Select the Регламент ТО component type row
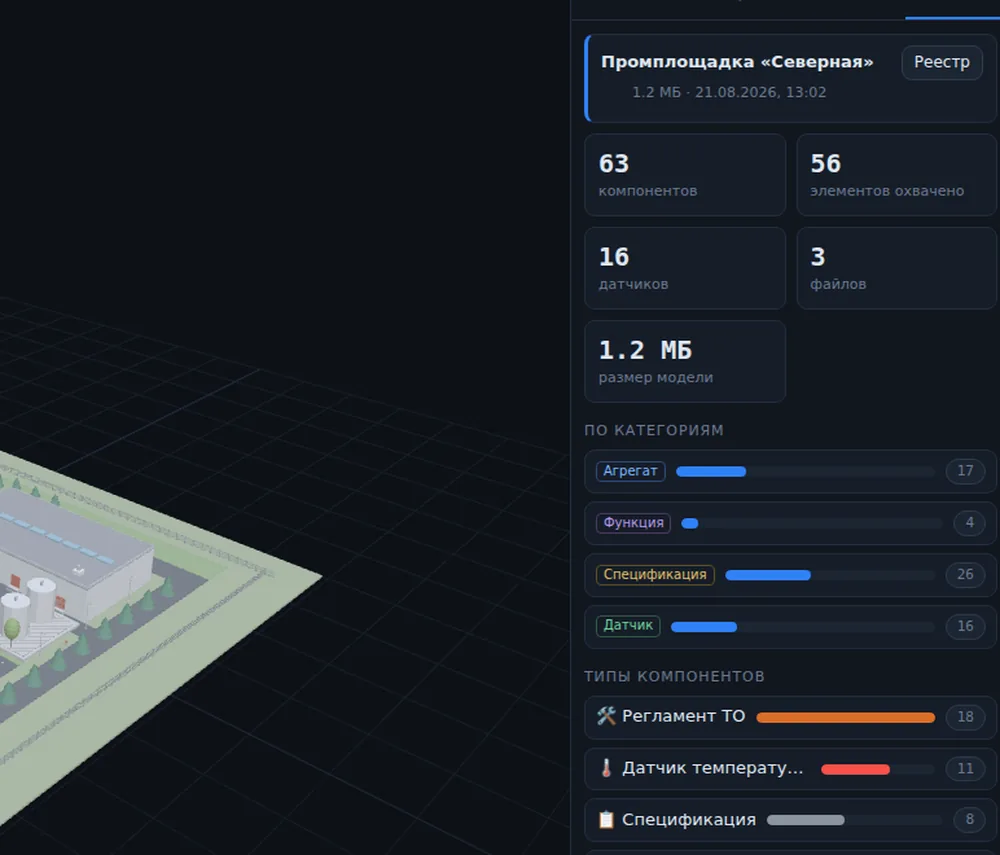The height and width of the screenshot is (855, 1000). click(x=790, y=717)
